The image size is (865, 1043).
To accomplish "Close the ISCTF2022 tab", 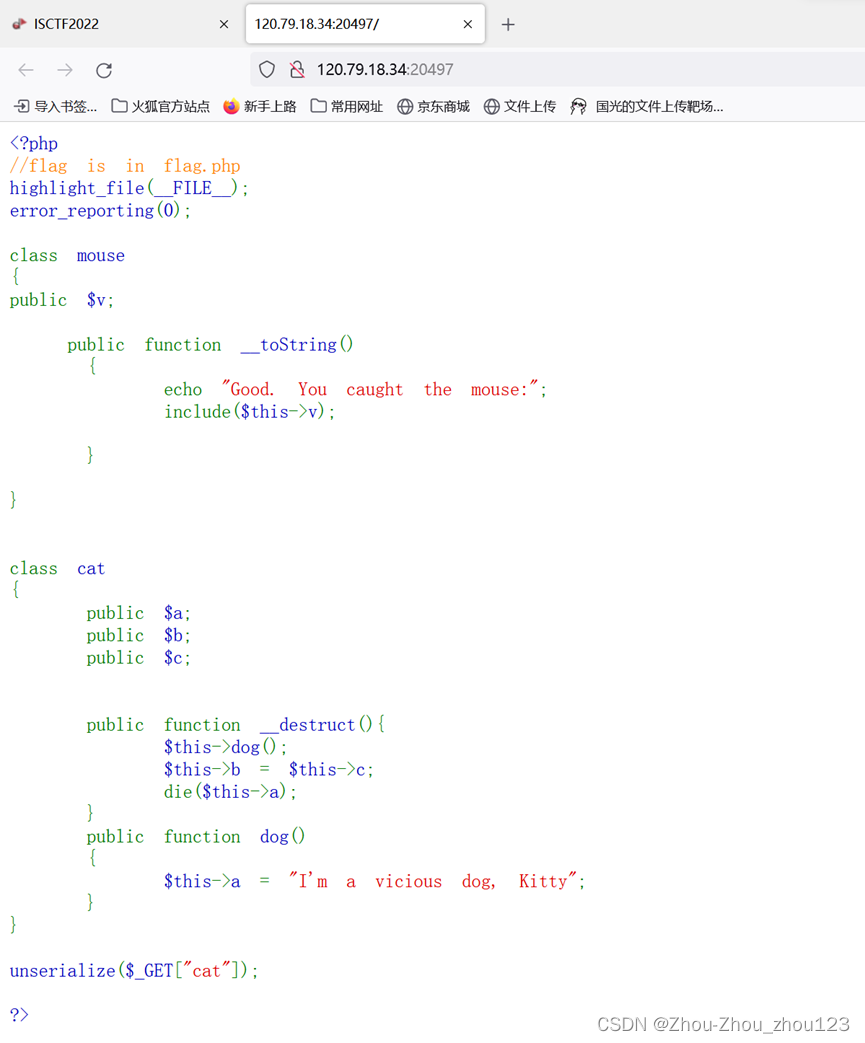I will (x=224, y=22).
